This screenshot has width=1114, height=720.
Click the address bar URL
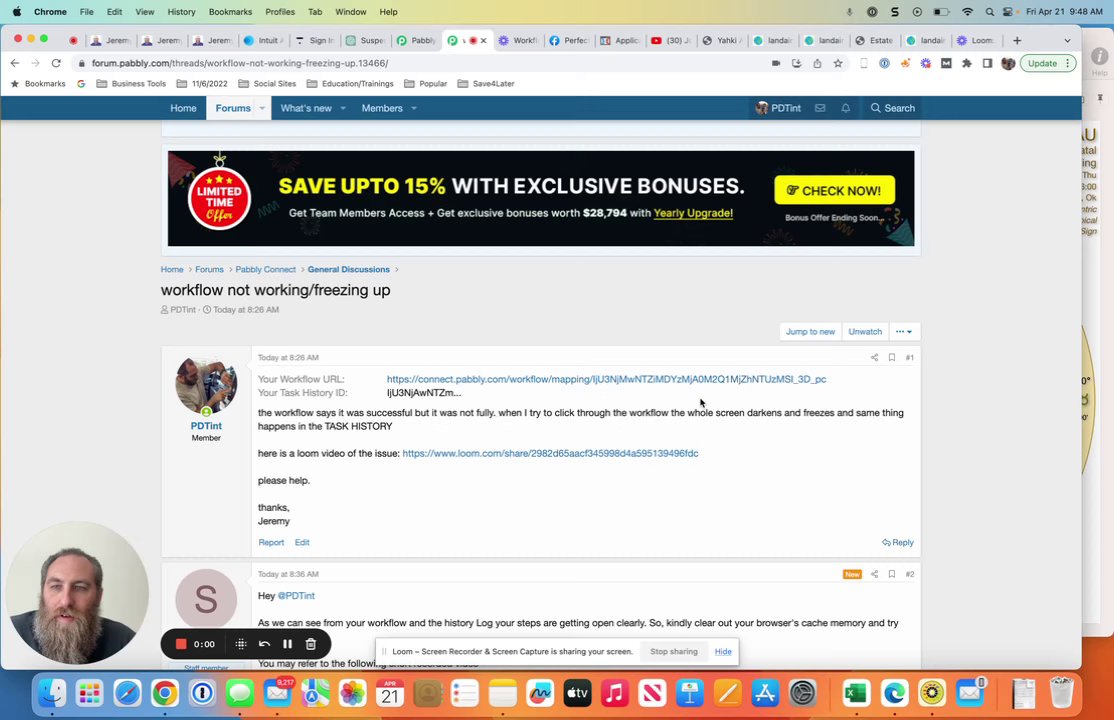tap(239, 63)
